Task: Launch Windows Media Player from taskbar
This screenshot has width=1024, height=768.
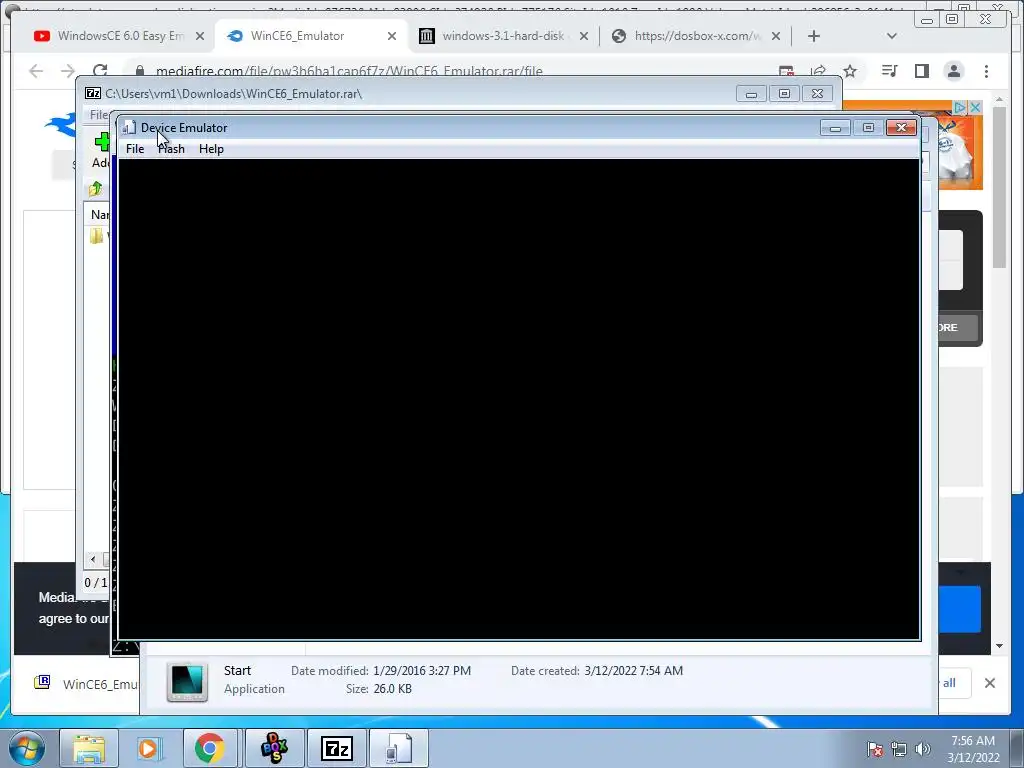Action: tap(149, 748)
